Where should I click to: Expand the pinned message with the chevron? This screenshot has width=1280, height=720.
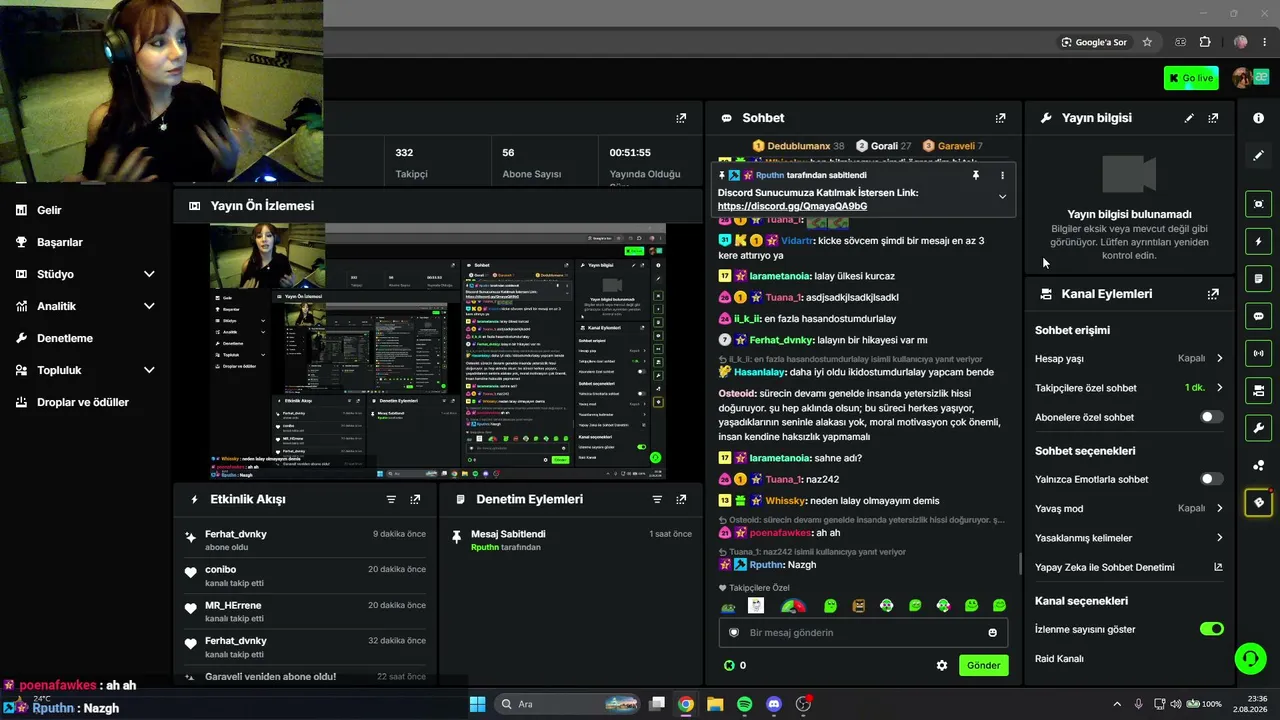[1002, 197]
